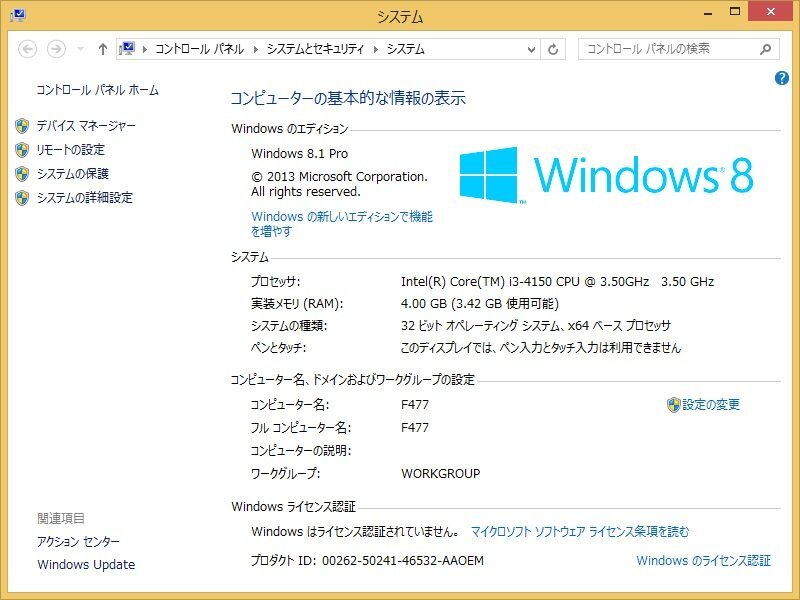This screenshot has height=600, width=800.
Task: Click the shield icon beside デバイス マネージャー
Action: [x=22, y=126]
